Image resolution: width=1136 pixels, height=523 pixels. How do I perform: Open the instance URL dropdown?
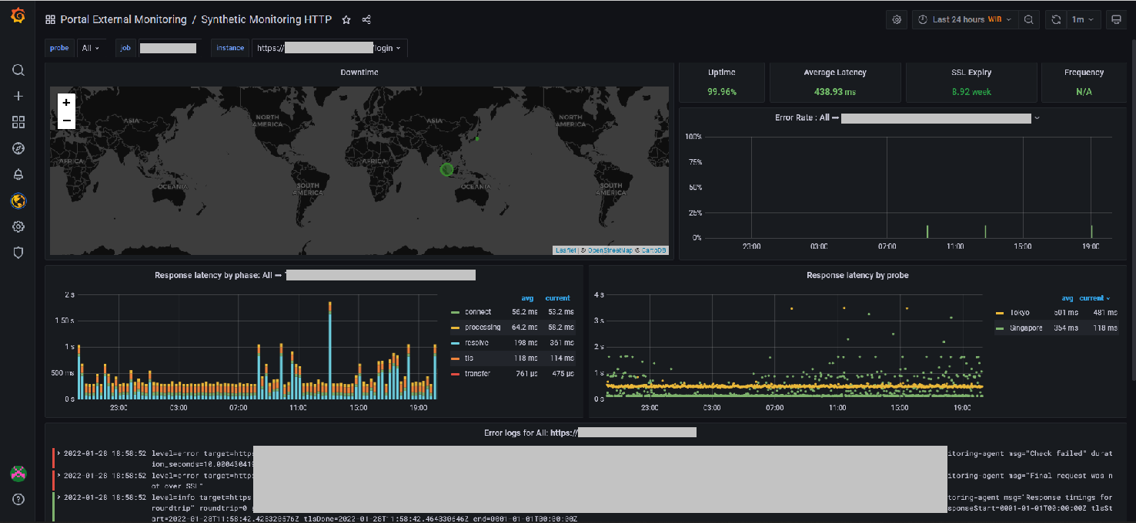[330, 48]
